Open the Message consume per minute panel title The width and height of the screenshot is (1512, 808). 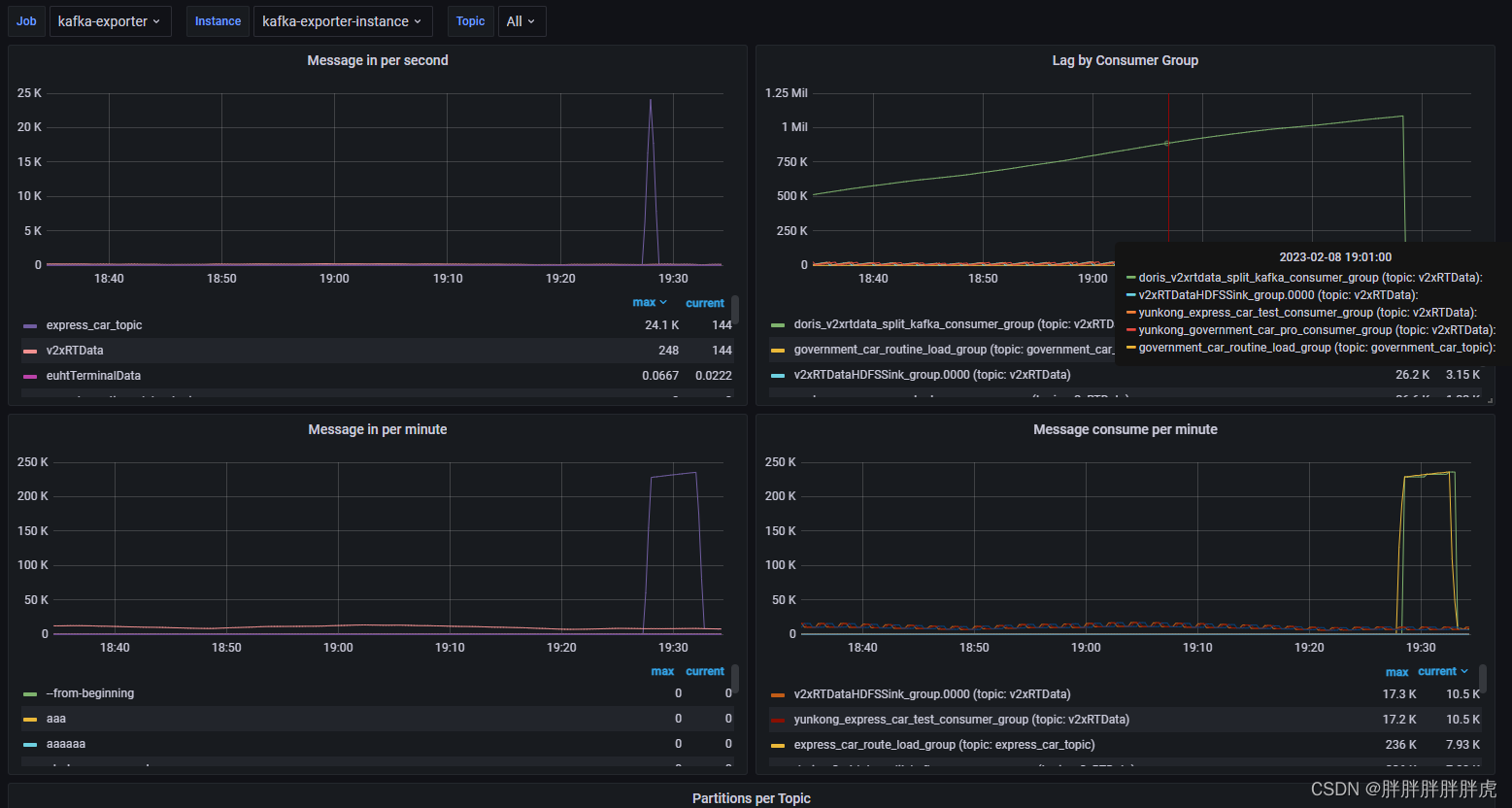coord(1126,429)
